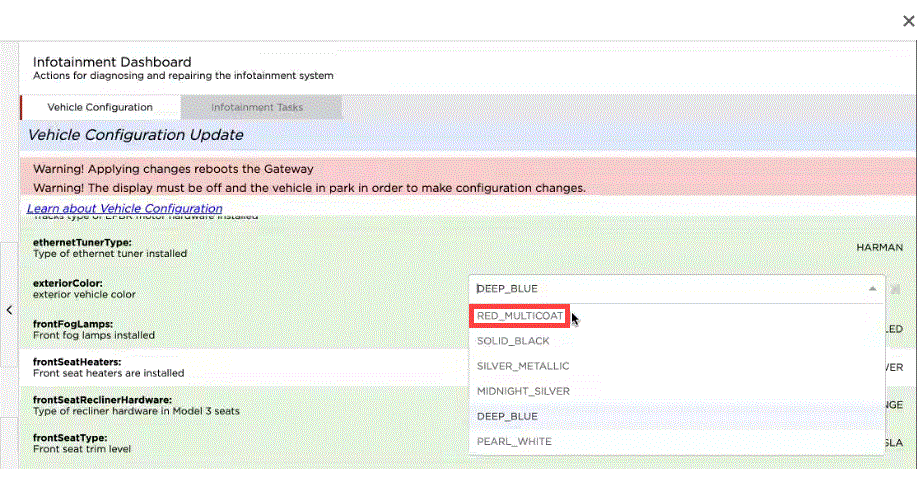Viewport: 917px width, 501px height.
Task: Choose the SOLID_BLACK color option
Action: tap(515, 341)
